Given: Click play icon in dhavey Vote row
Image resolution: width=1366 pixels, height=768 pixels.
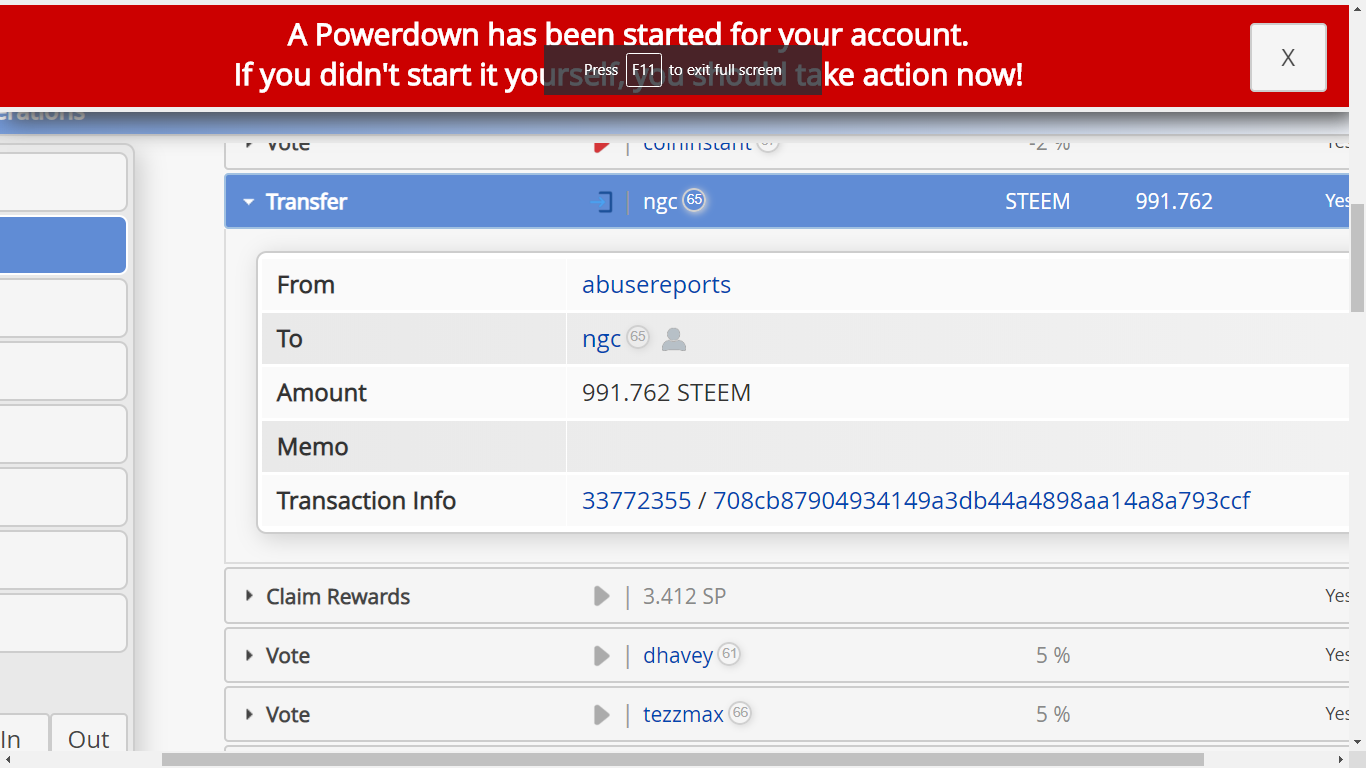Looking at the screenshot, I should pyautogui.click(x=601, y=655).
